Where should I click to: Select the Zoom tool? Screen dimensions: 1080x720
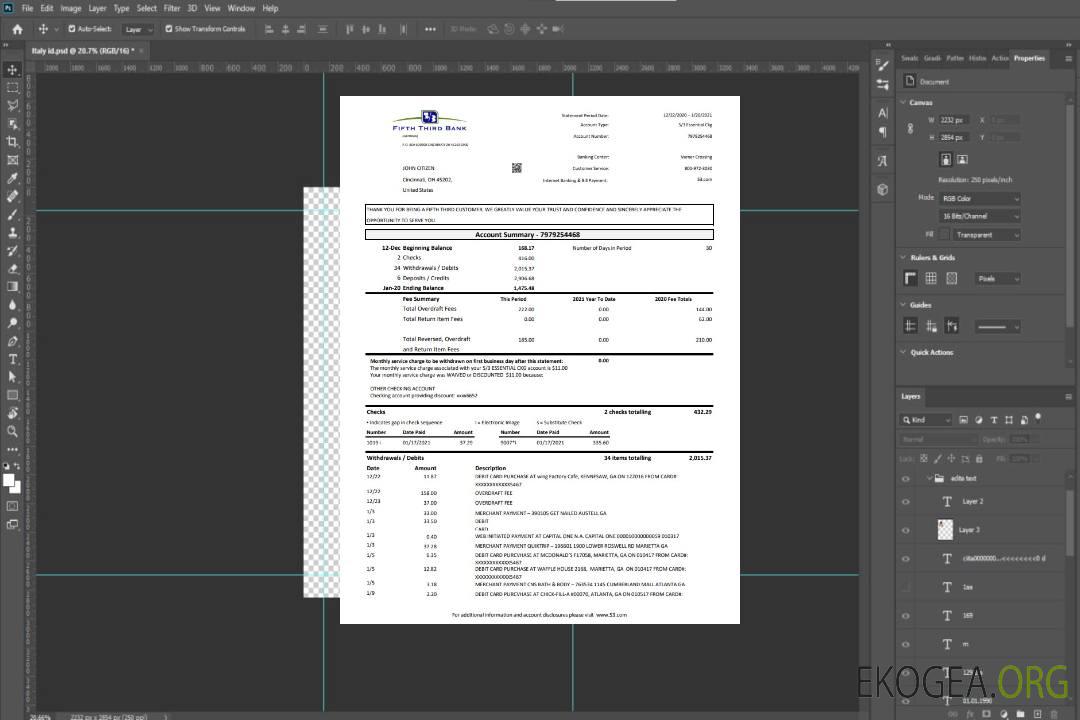tap(12, 431)
